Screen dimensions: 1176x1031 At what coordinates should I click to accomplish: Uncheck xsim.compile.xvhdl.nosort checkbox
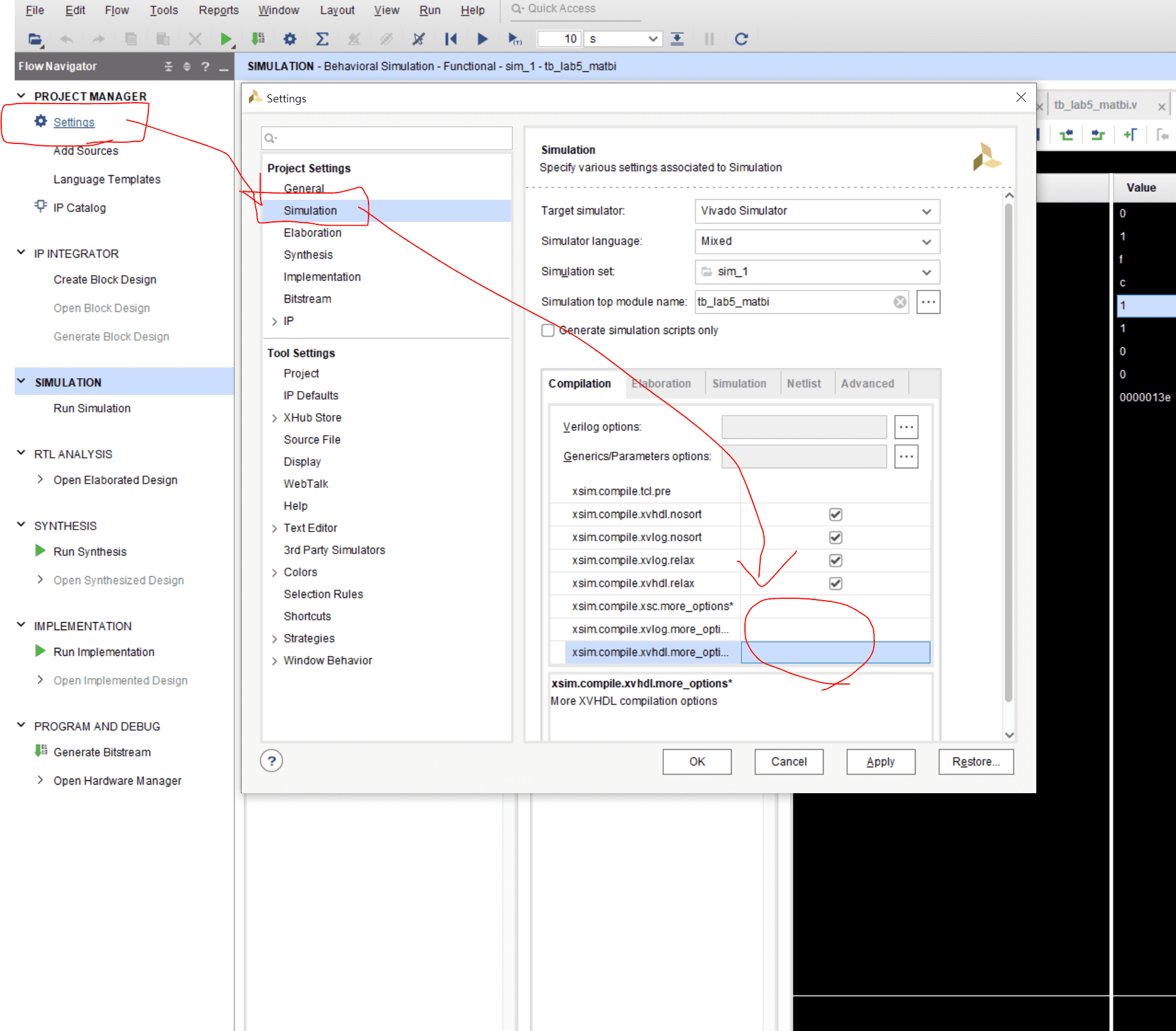pos(835,514)
